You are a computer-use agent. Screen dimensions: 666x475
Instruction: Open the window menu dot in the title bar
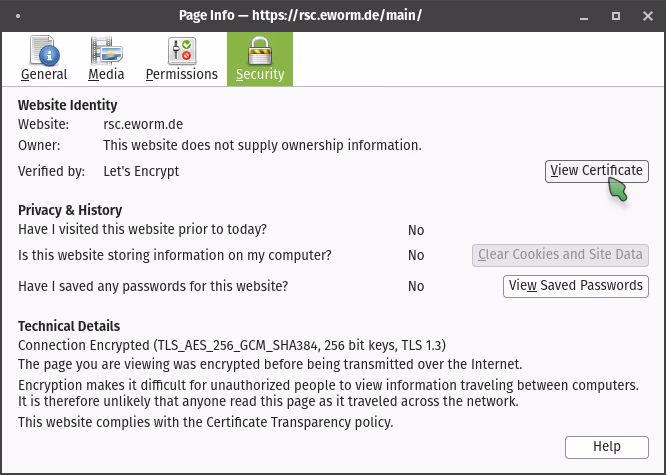(20, 15)
